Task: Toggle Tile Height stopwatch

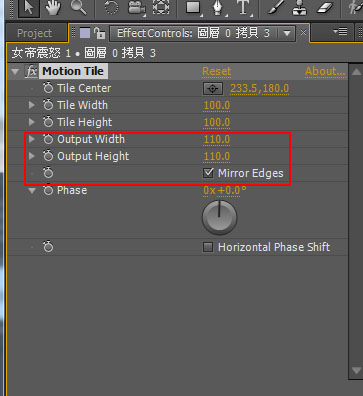Action: 48,122
